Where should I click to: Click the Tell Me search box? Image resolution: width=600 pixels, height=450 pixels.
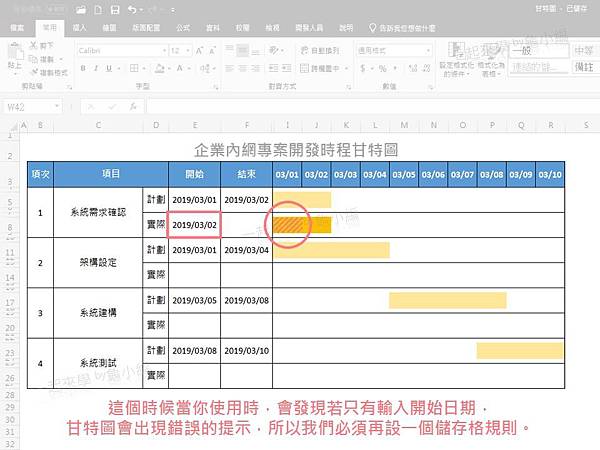(x=403, y=28)
